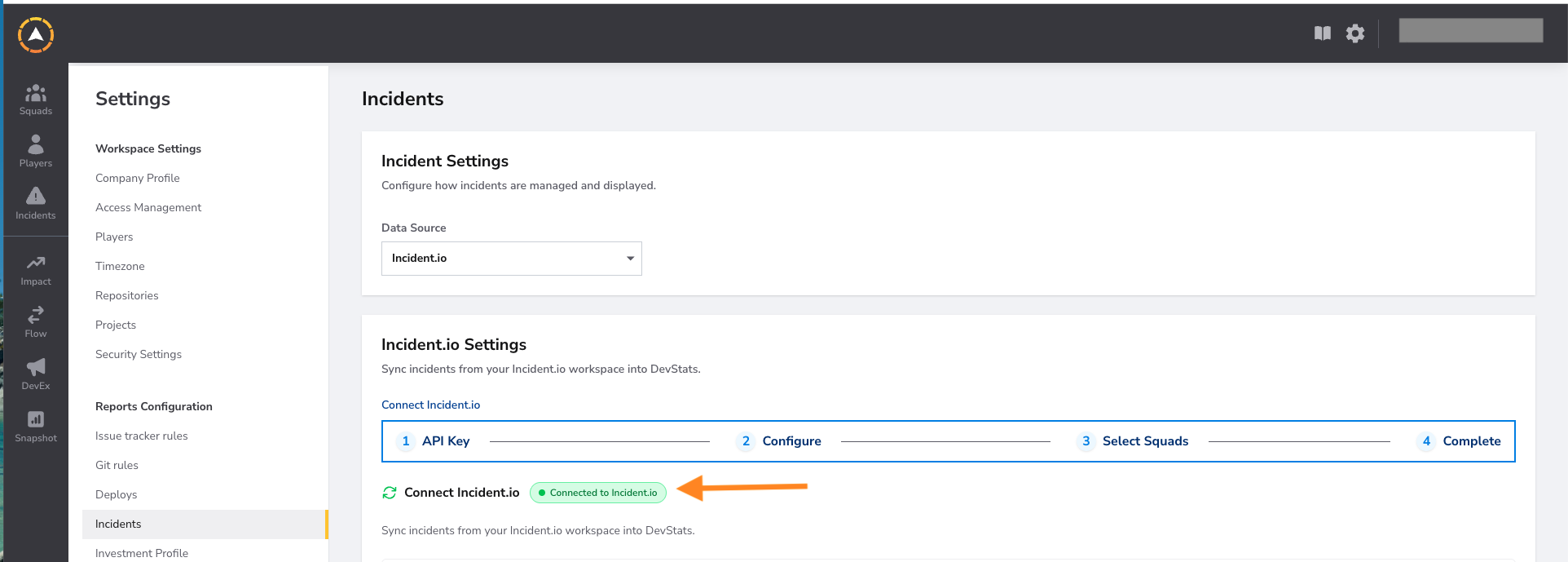Open the Impact sidebar section

pos(36,271)
